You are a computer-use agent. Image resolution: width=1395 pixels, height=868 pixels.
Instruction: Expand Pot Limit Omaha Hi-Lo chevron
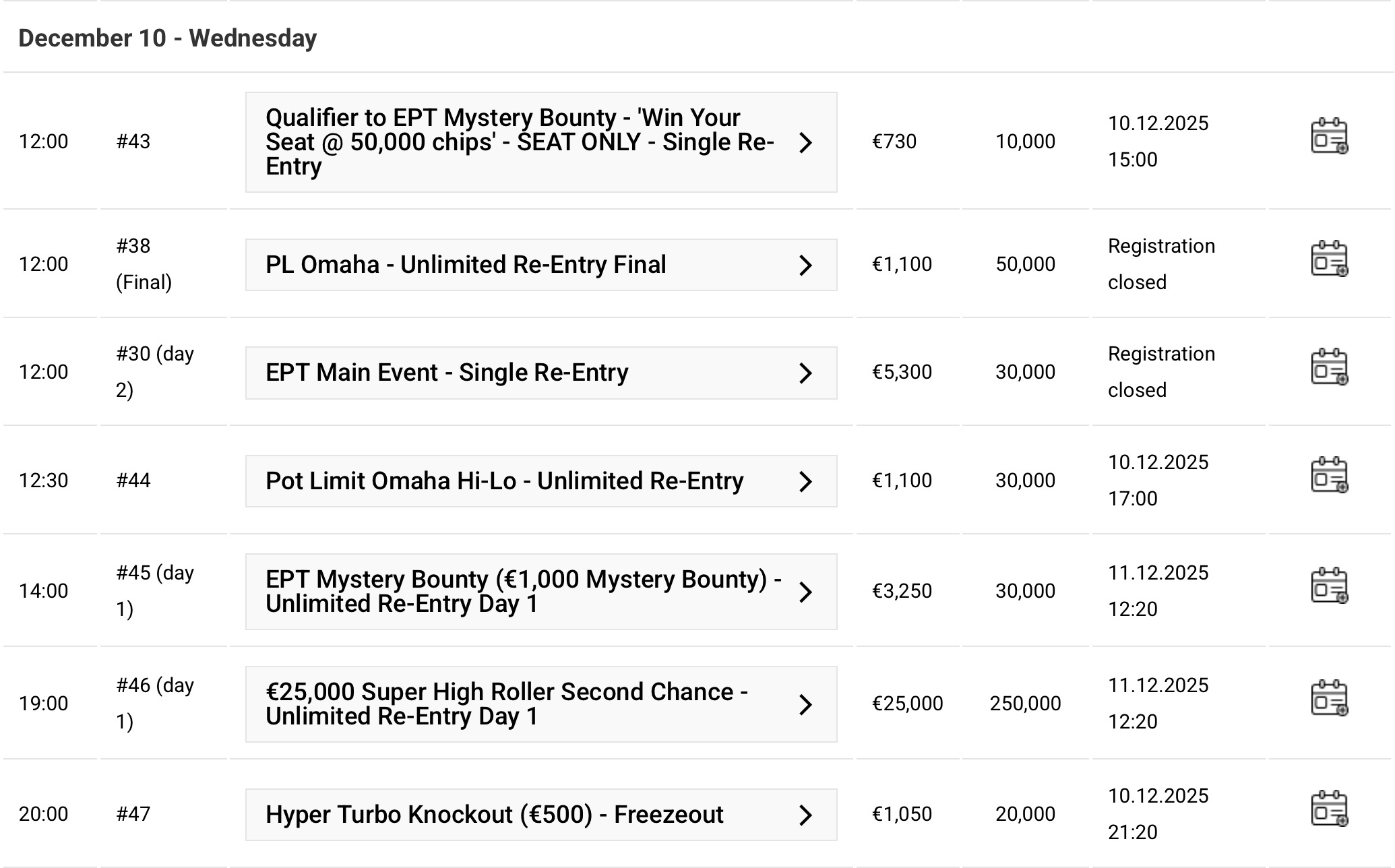click(805, 482)
